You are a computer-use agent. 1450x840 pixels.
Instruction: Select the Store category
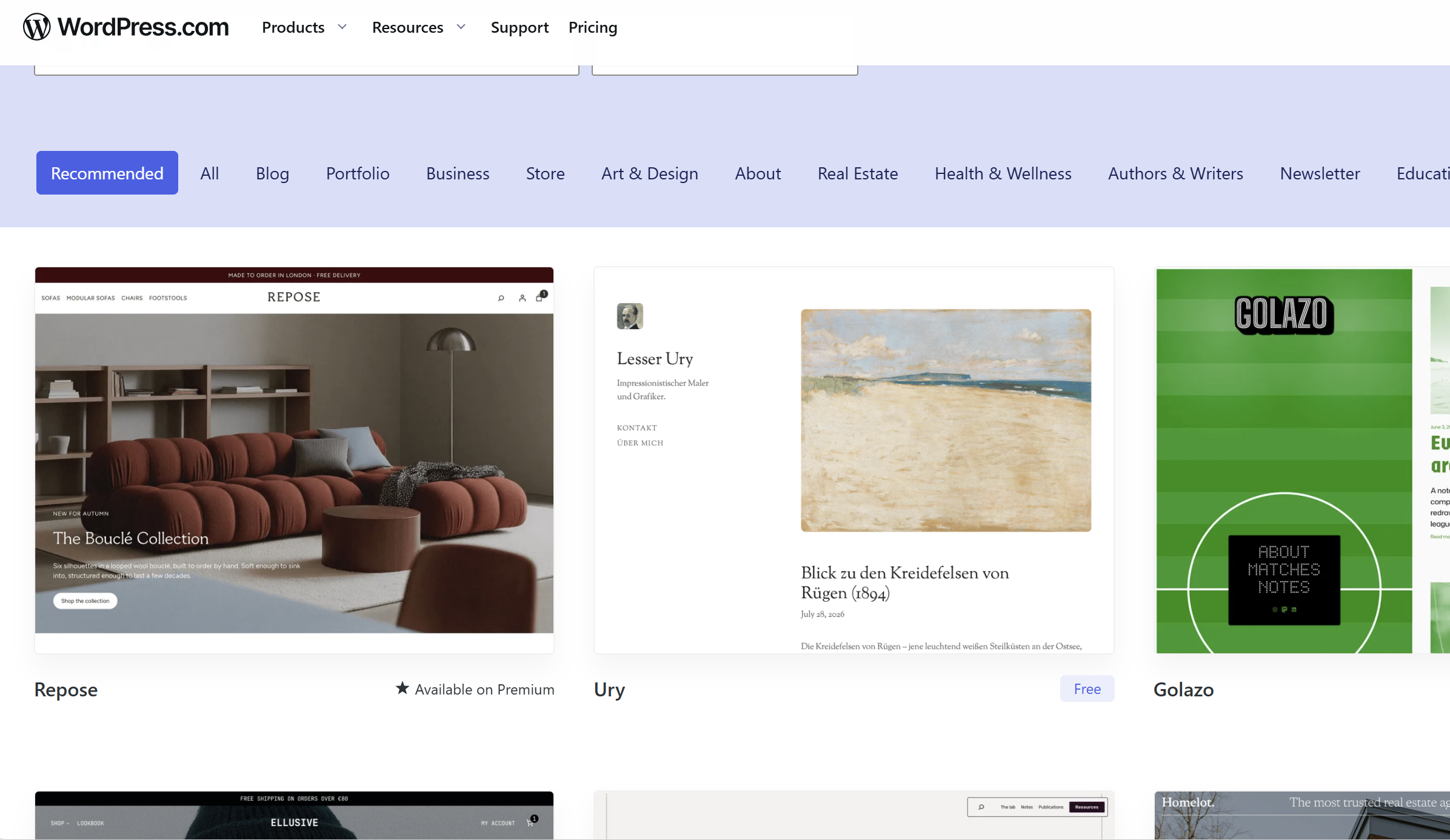[x=546, y=173]
